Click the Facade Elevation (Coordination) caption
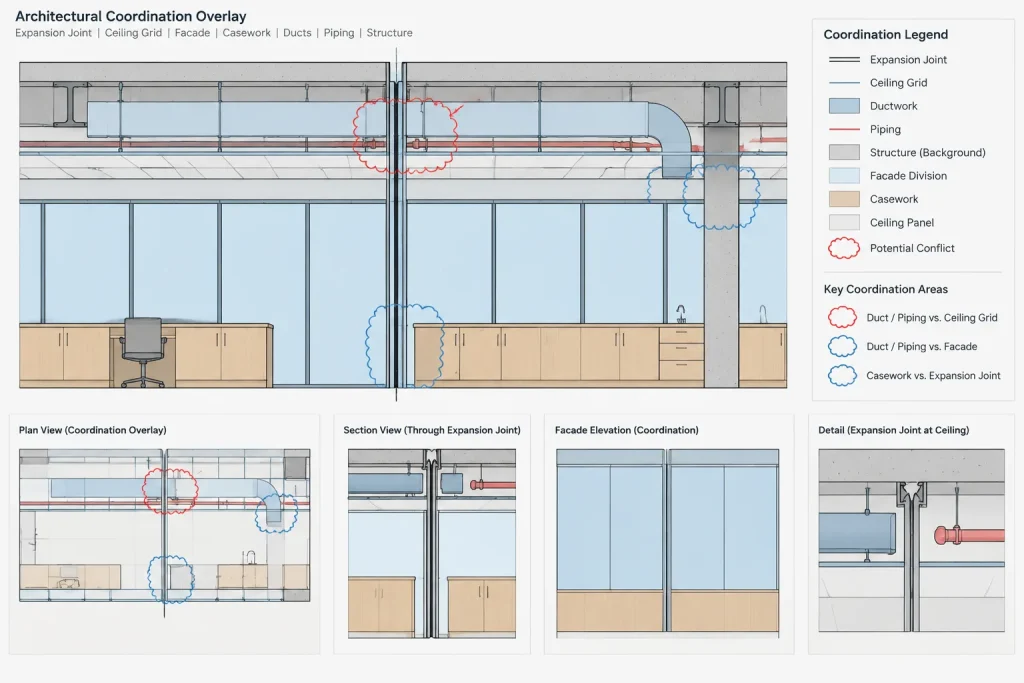Screen dimensions: 1024x683 627,430
